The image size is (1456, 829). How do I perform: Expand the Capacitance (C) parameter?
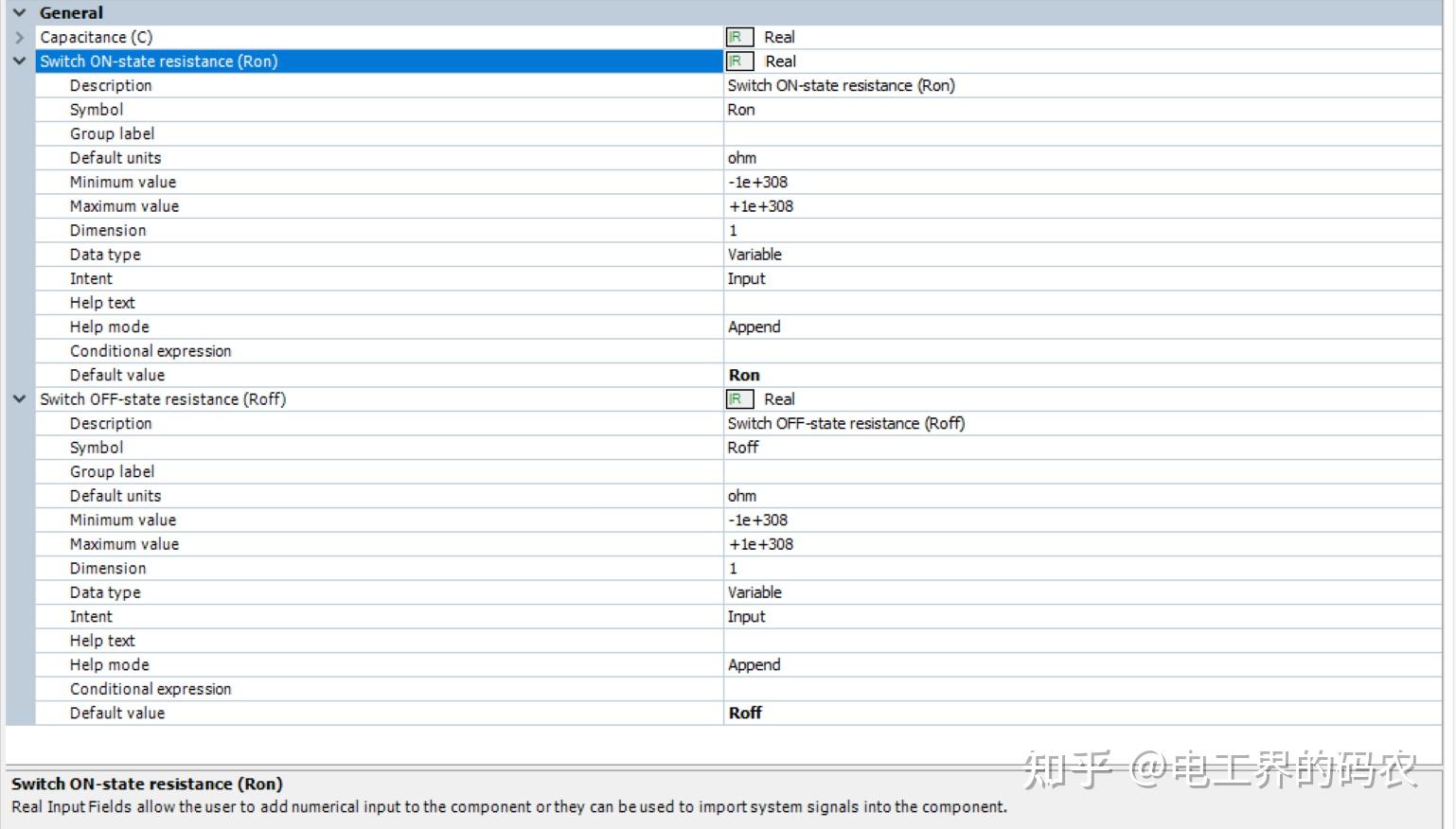[19, 37]
